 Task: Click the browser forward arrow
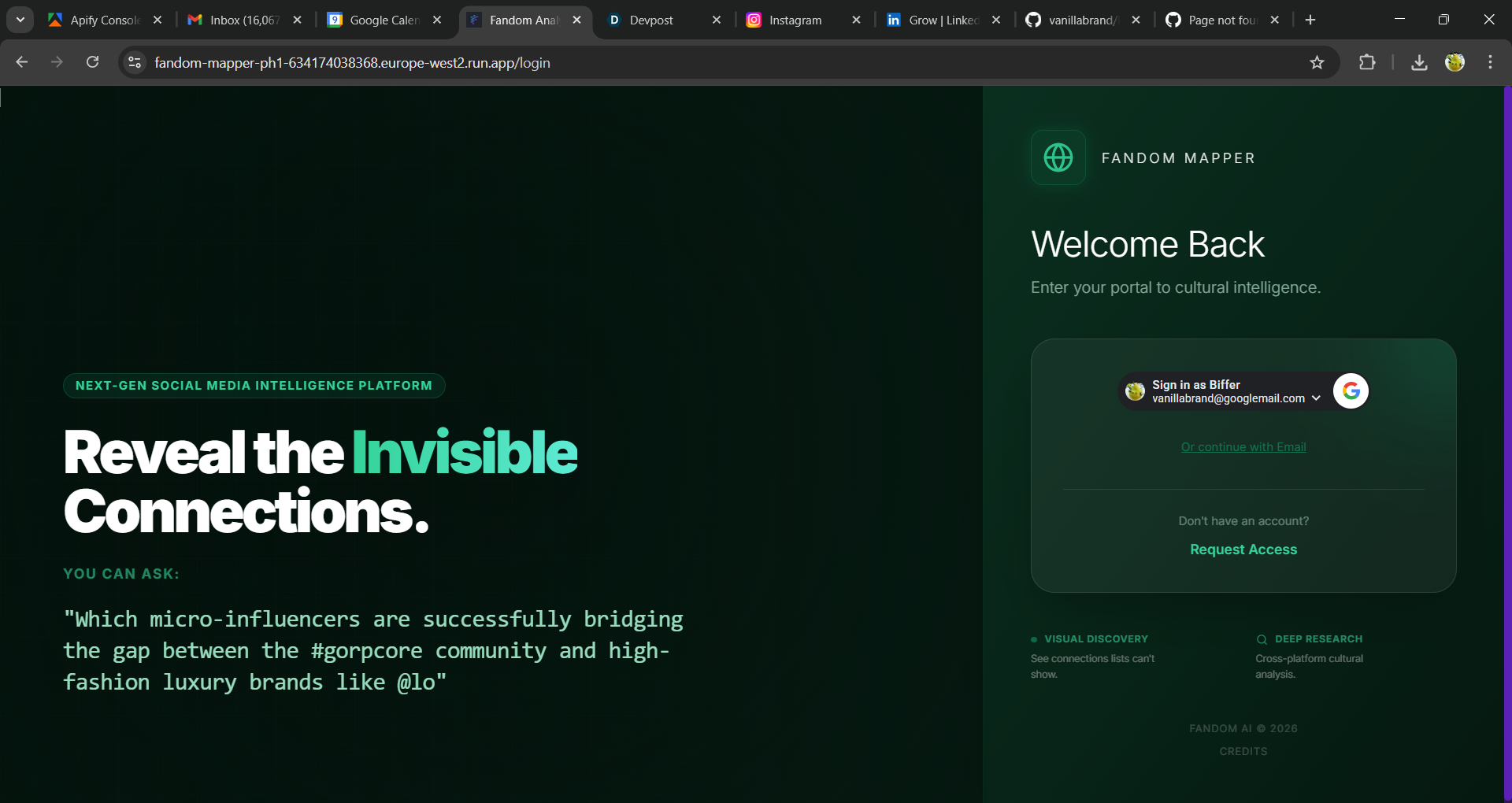click(x=57, y=62)
